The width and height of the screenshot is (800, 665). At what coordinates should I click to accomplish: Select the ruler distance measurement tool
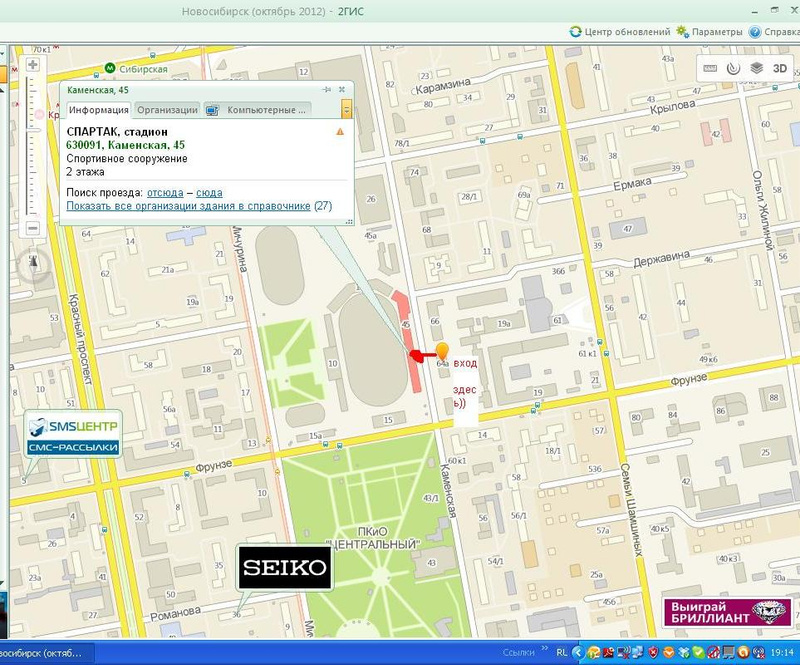[711, 67]
